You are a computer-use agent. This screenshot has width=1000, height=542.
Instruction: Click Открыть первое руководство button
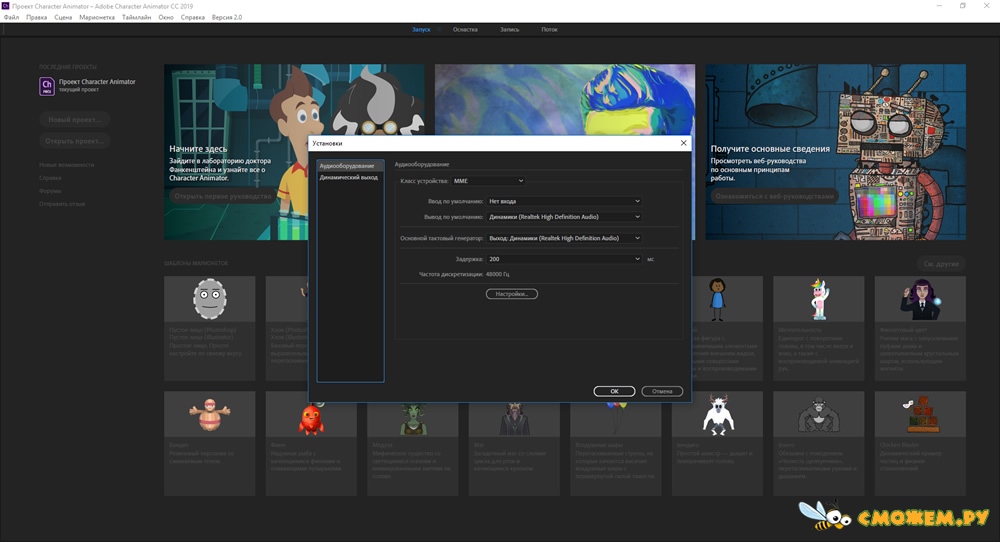click(x=223, y=196)
